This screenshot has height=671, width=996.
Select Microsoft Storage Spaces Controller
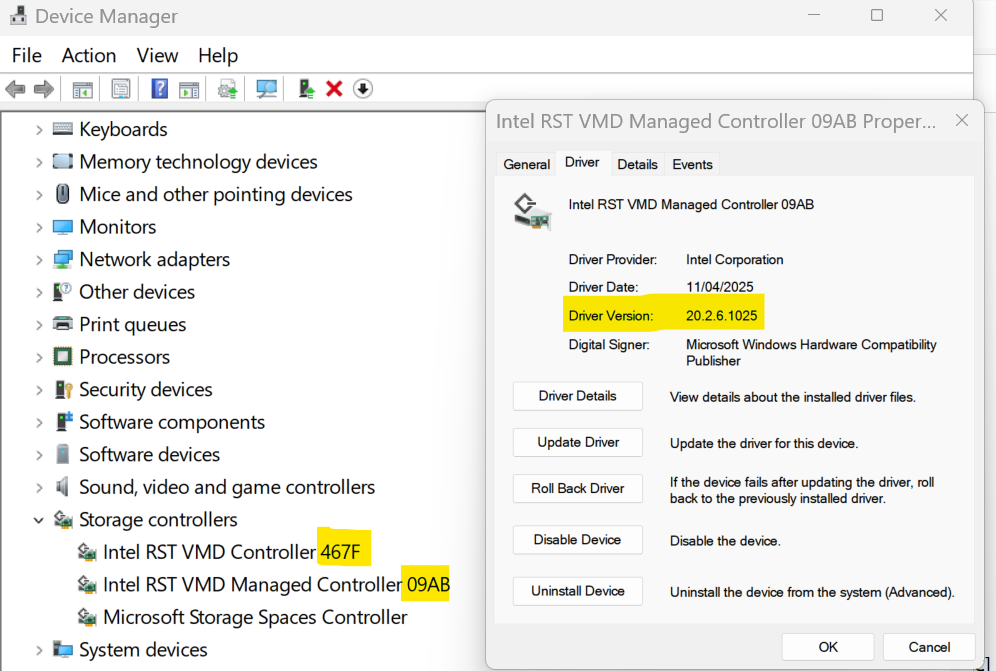242,617
